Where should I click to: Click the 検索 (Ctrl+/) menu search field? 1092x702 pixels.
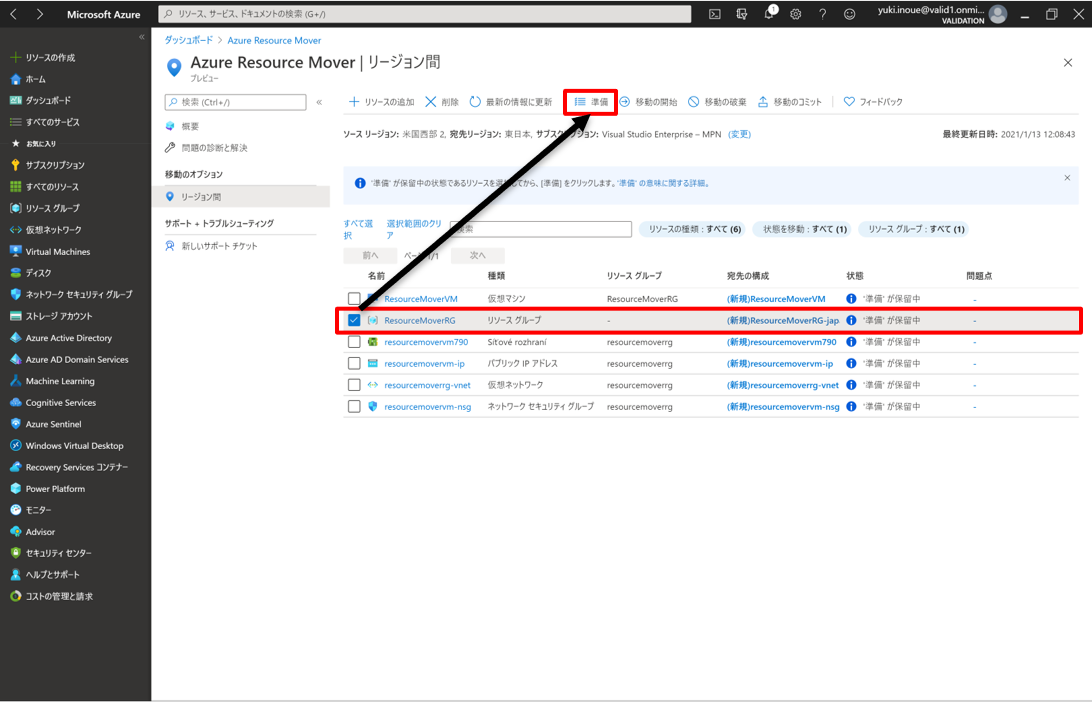pyautogui.click(x=235, y=102)
